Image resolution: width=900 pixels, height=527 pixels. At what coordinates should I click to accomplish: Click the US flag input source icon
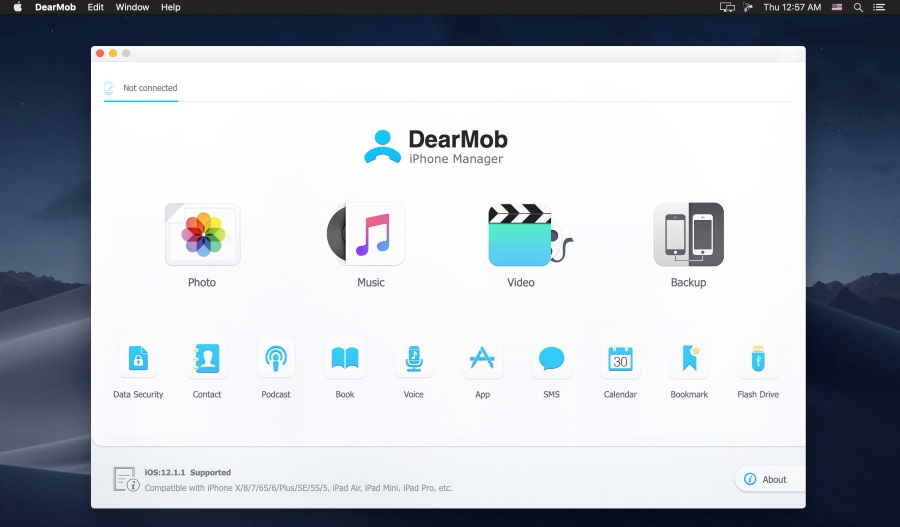[837, 7]
